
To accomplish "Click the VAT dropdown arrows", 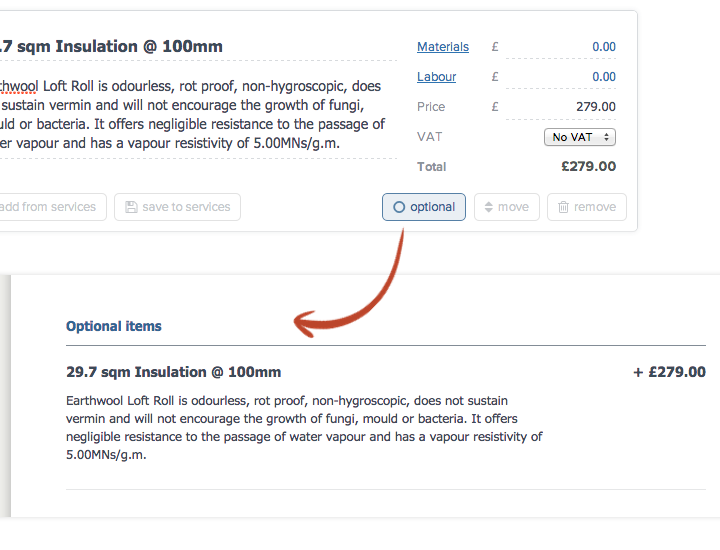I will [609, 137].
